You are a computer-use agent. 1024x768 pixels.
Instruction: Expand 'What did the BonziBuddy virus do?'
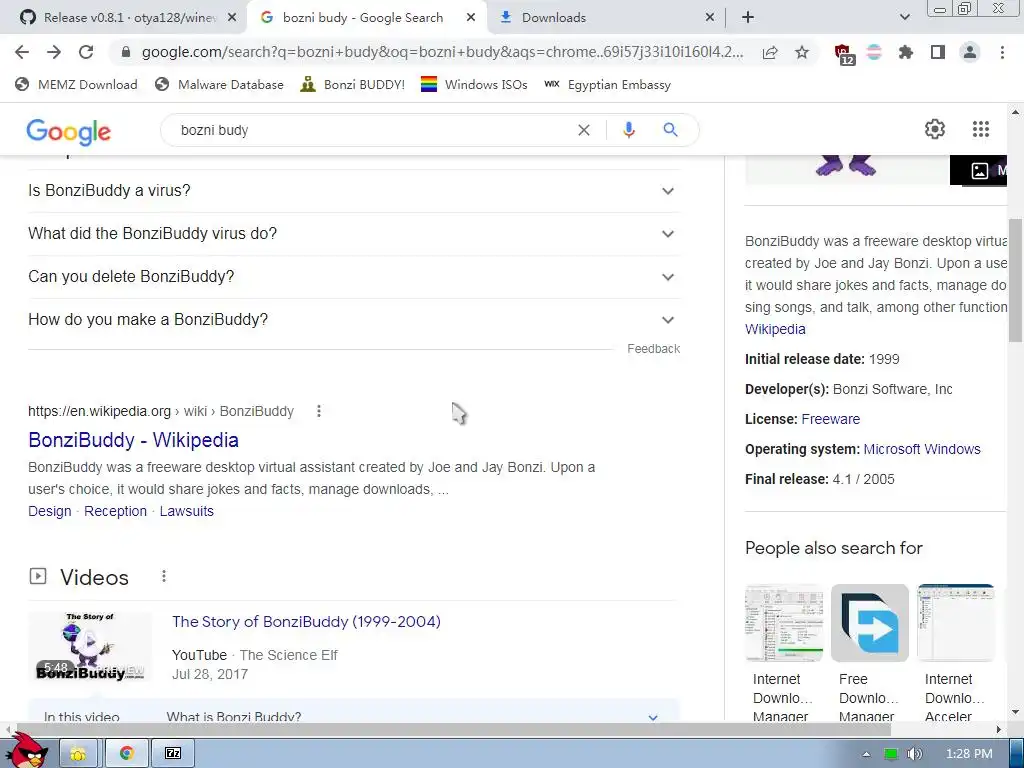354,234
